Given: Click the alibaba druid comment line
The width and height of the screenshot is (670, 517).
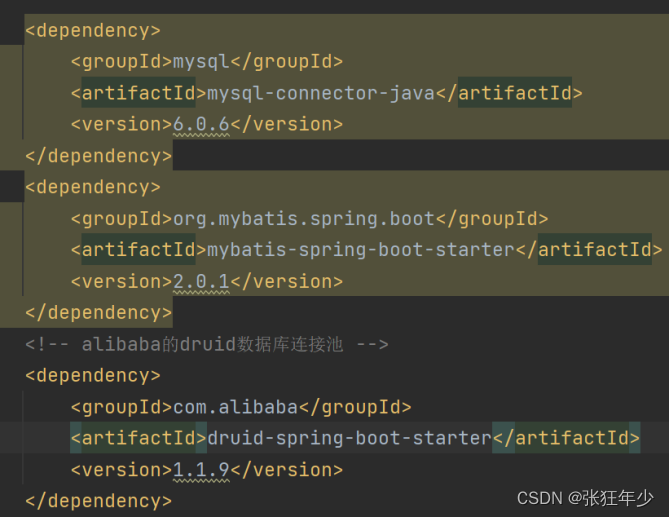Looking at the screenshot, I should pos(207,345).
